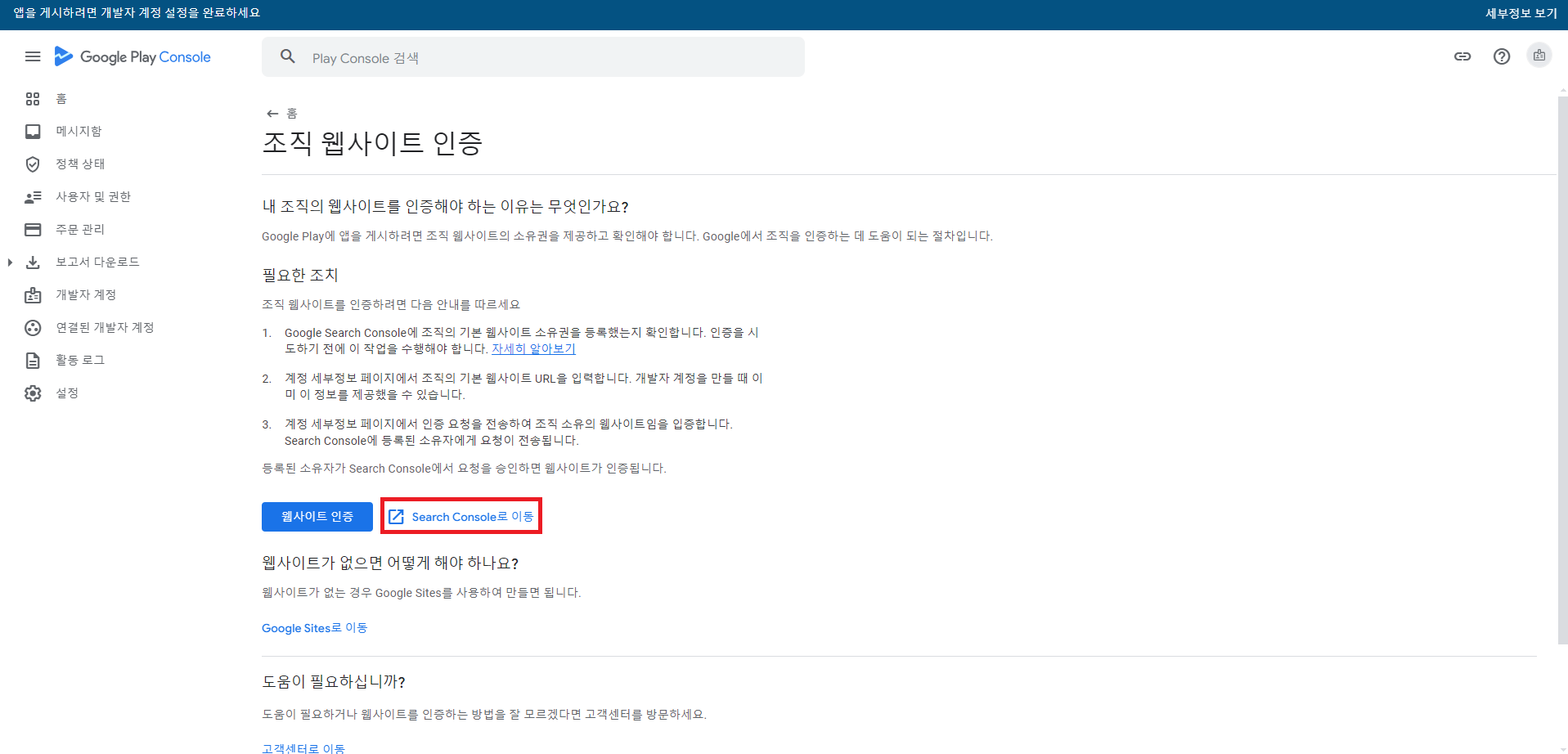Click the 사용자 및 권한 people icon
This screenshot has width=1568, height=754.
pyautogui.click(x=33, y=197)
